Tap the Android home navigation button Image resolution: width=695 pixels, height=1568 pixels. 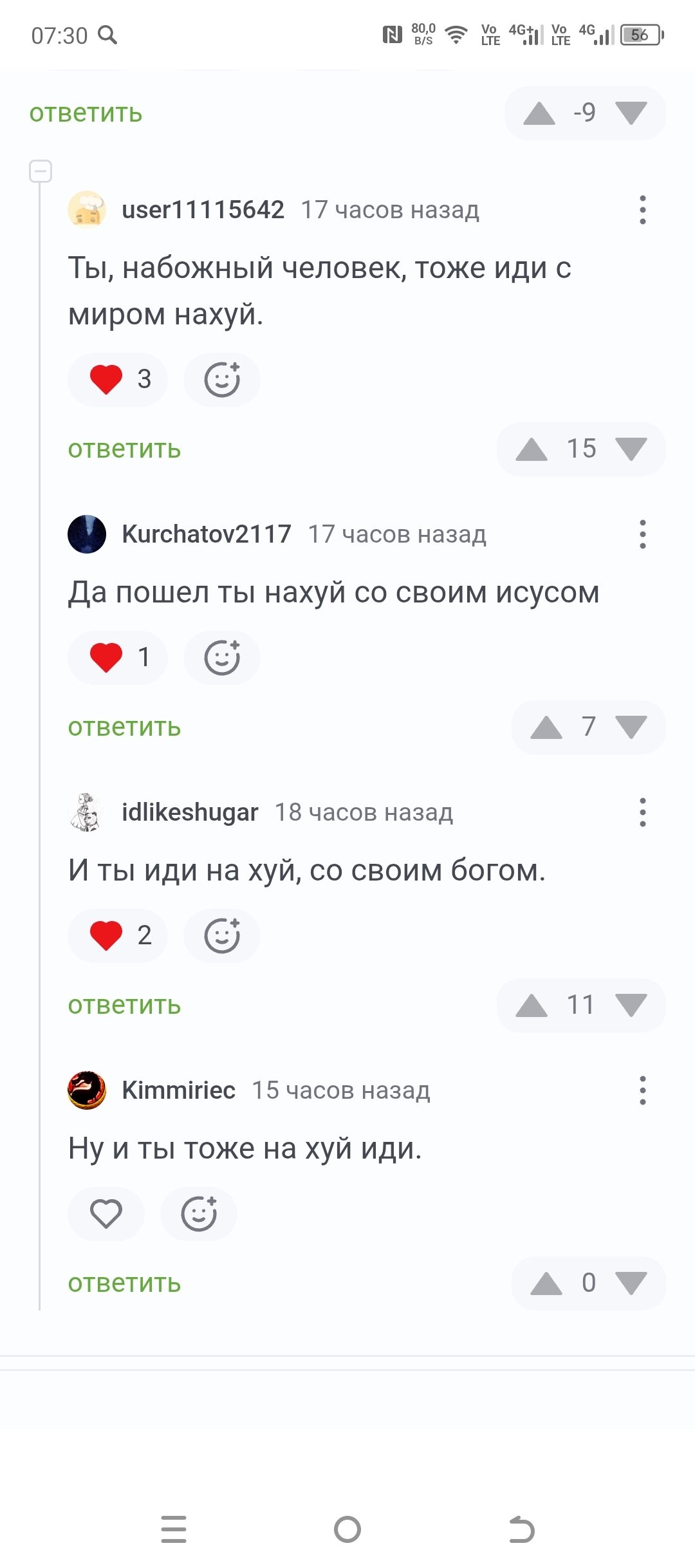pos(347,1529)
